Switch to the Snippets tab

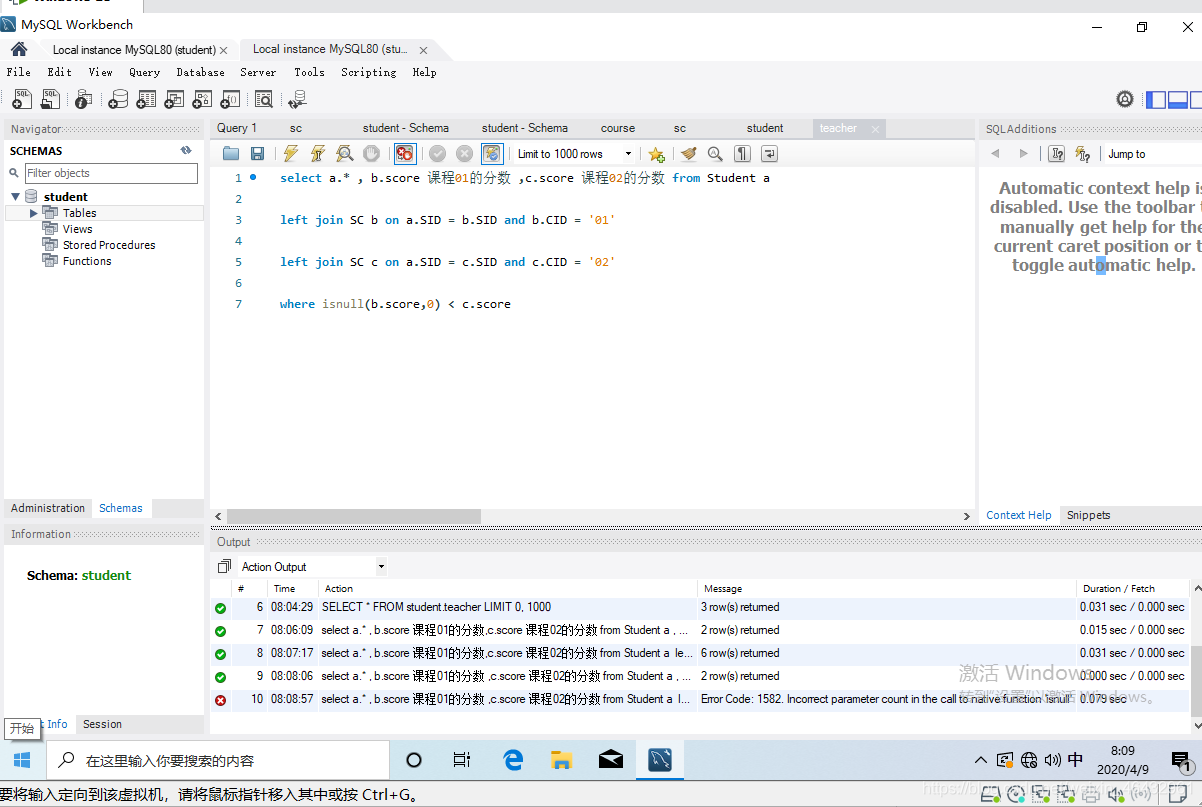1088,515
